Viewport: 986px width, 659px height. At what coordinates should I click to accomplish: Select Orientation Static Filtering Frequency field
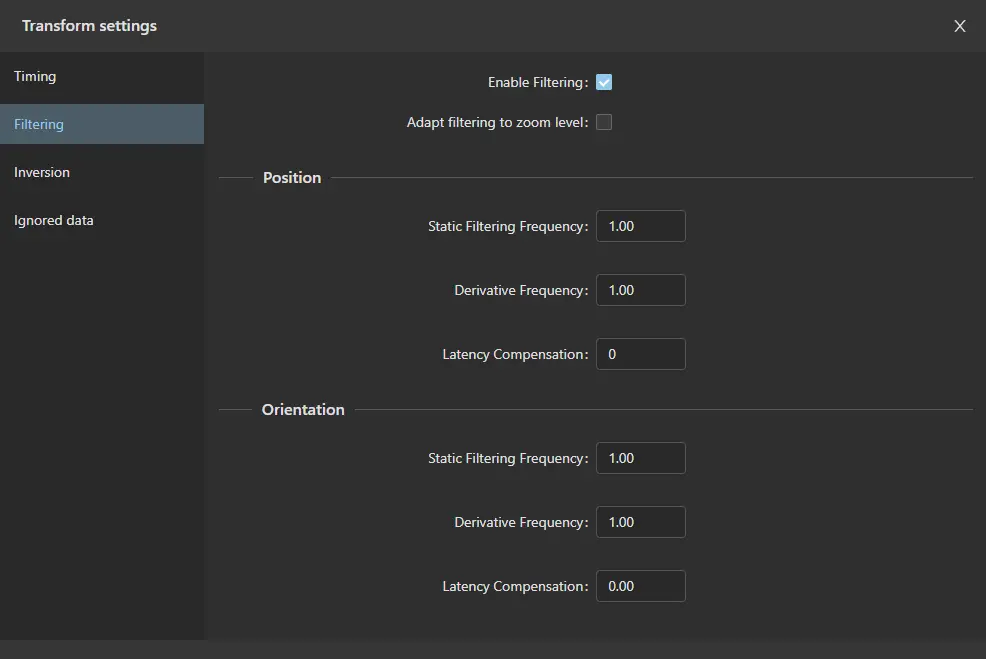point(640,458)
